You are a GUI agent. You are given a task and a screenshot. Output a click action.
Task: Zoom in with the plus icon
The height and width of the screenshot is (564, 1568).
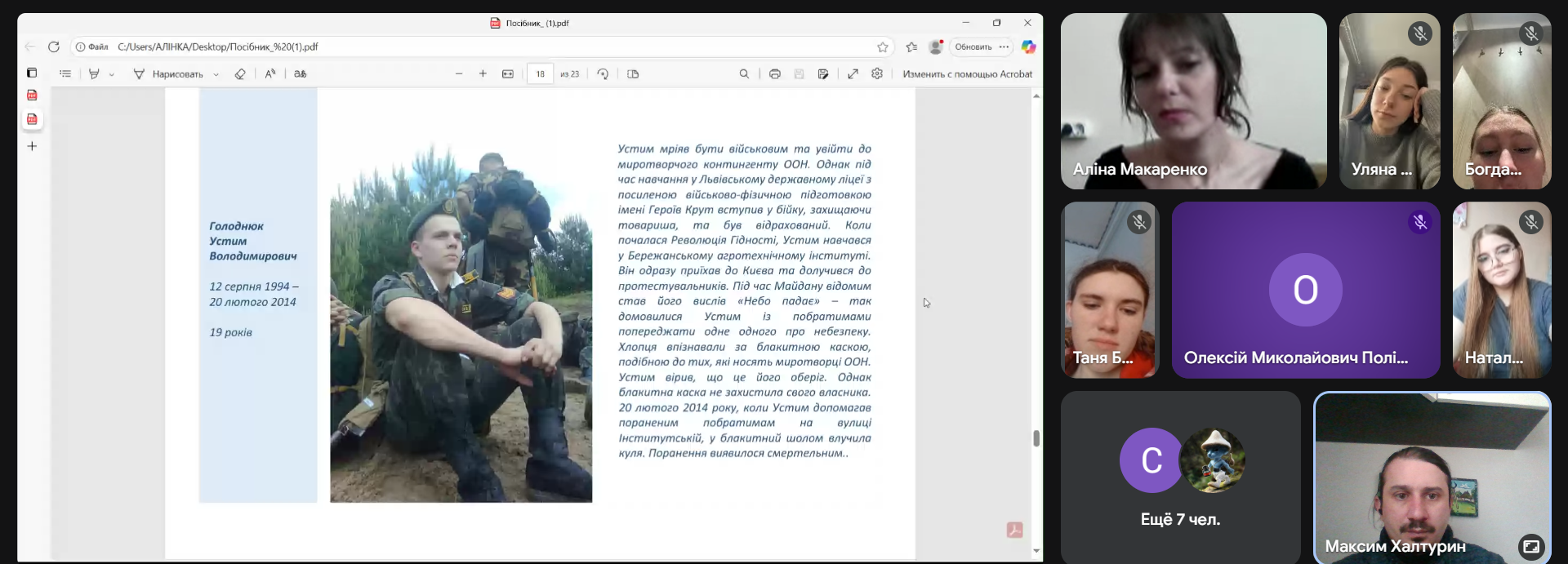483,74
